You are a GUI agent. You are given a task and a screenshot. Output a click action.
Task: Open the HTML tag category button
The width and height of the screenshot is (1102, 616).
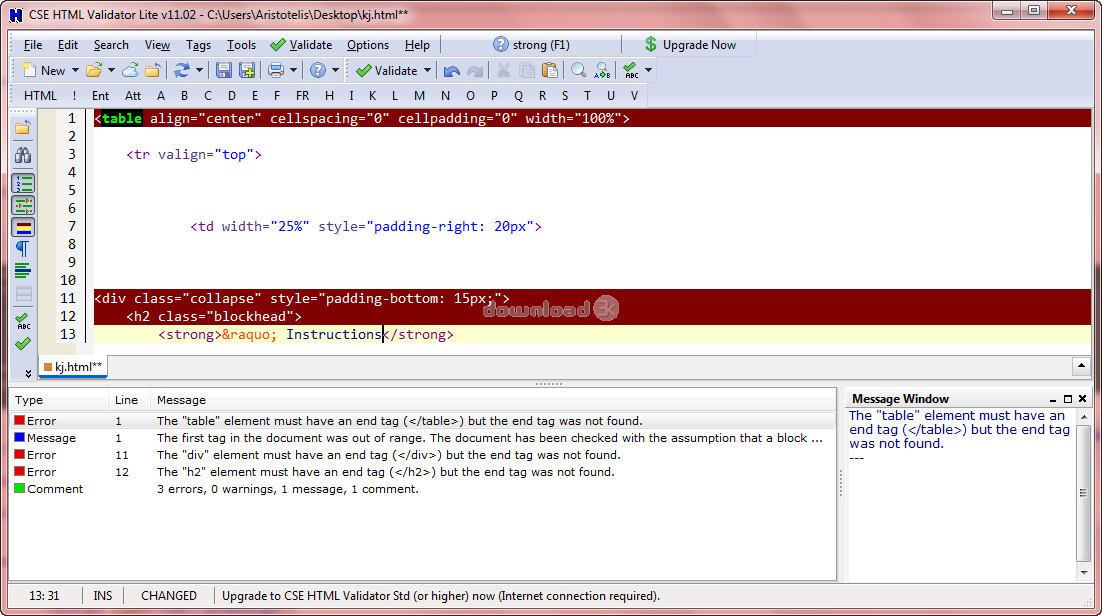[x=40, y=96]
